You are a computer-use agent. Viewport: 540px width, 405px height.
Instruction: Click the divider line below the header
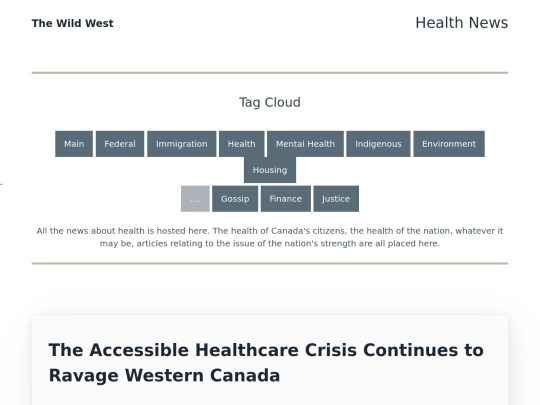tap(270, 73)
